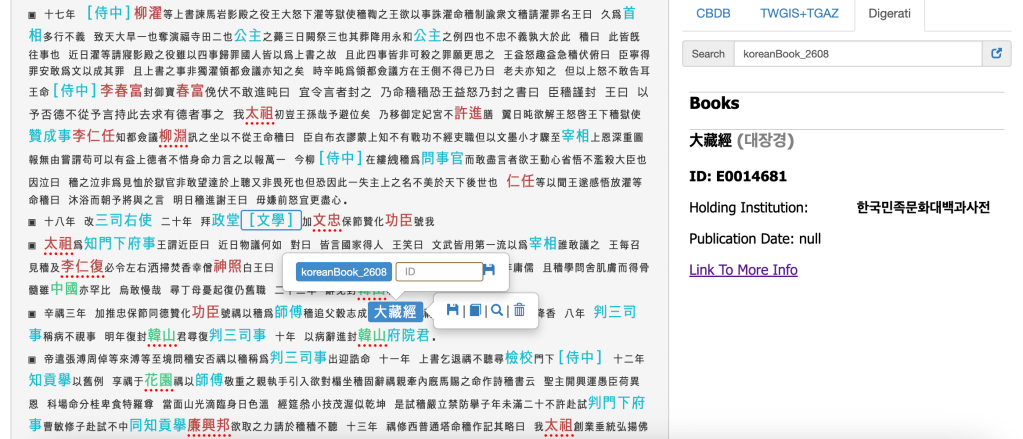Click the green tagged place 花園
1023x439 pixels.
(159, 380)
